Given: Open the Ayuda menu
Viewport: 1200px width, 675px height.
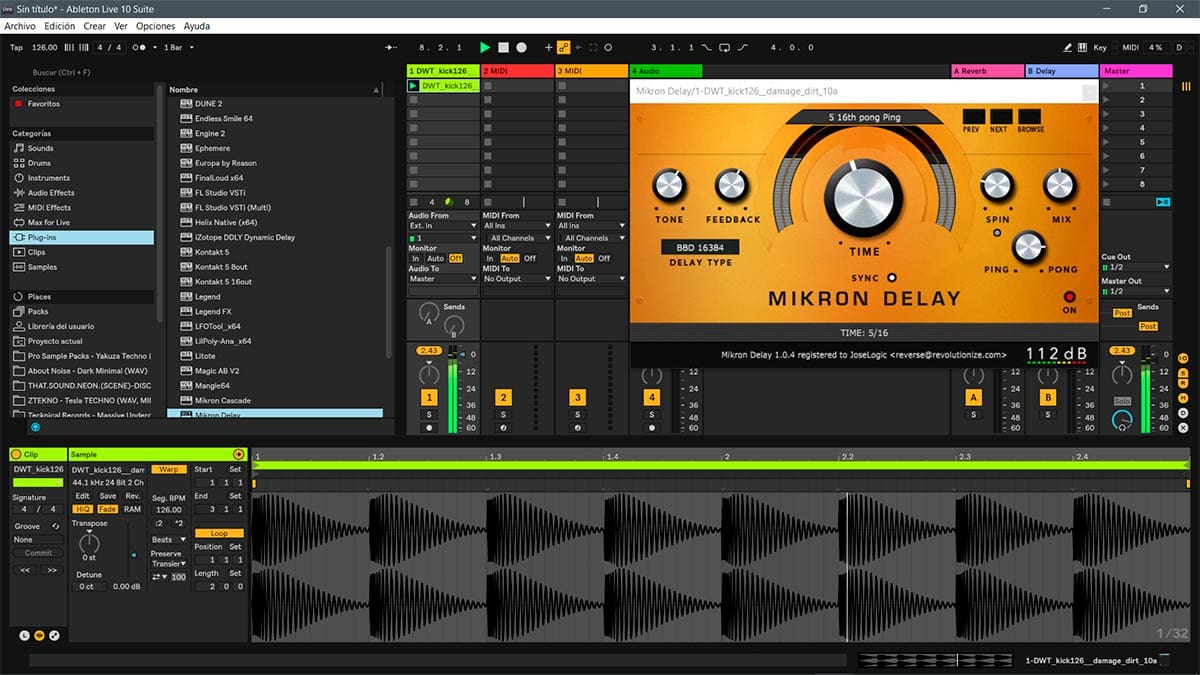Looking at the screenshot, I should [197, 26].
